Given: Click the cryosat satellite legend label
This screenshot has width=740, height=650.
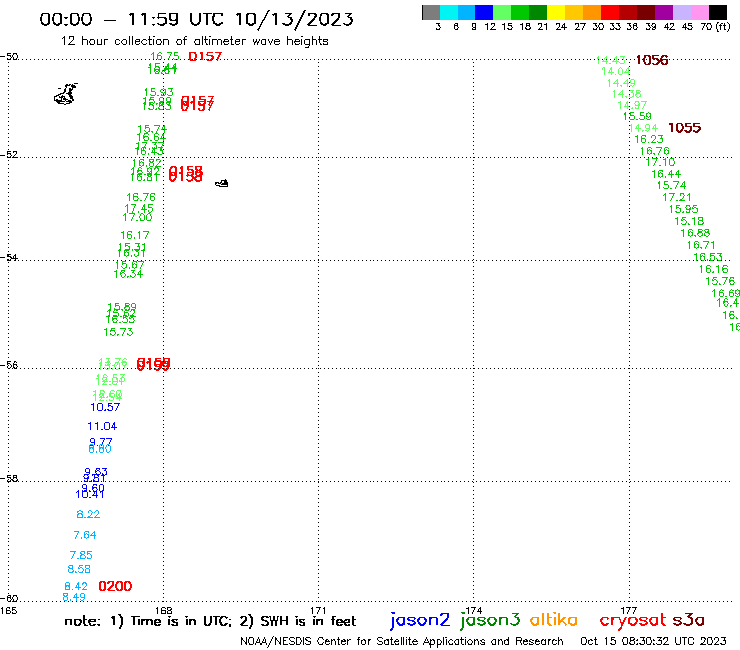Looking at the screenshot, I should pyautogui.click(x=633, y=620).
